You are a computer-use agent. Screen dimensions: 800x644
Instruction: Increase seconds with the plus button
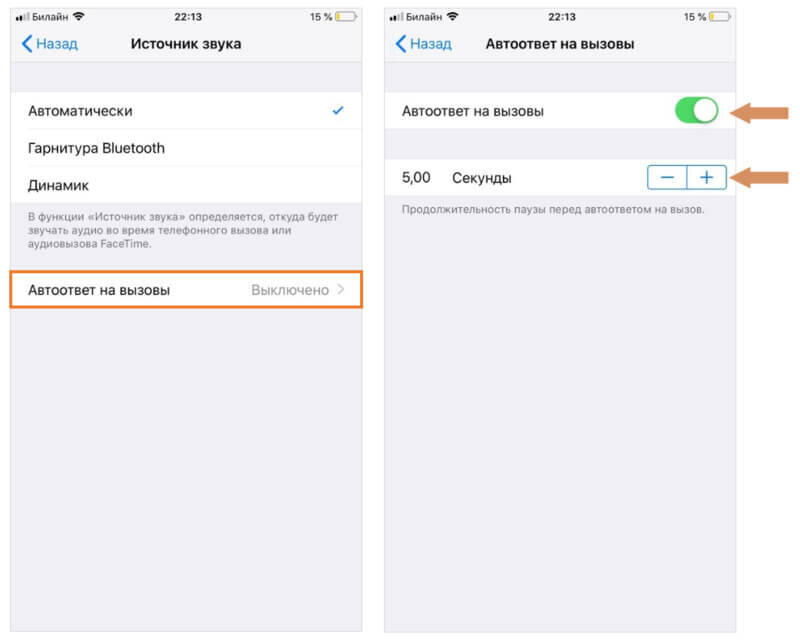pyautogui.click(x=707, y=178)
